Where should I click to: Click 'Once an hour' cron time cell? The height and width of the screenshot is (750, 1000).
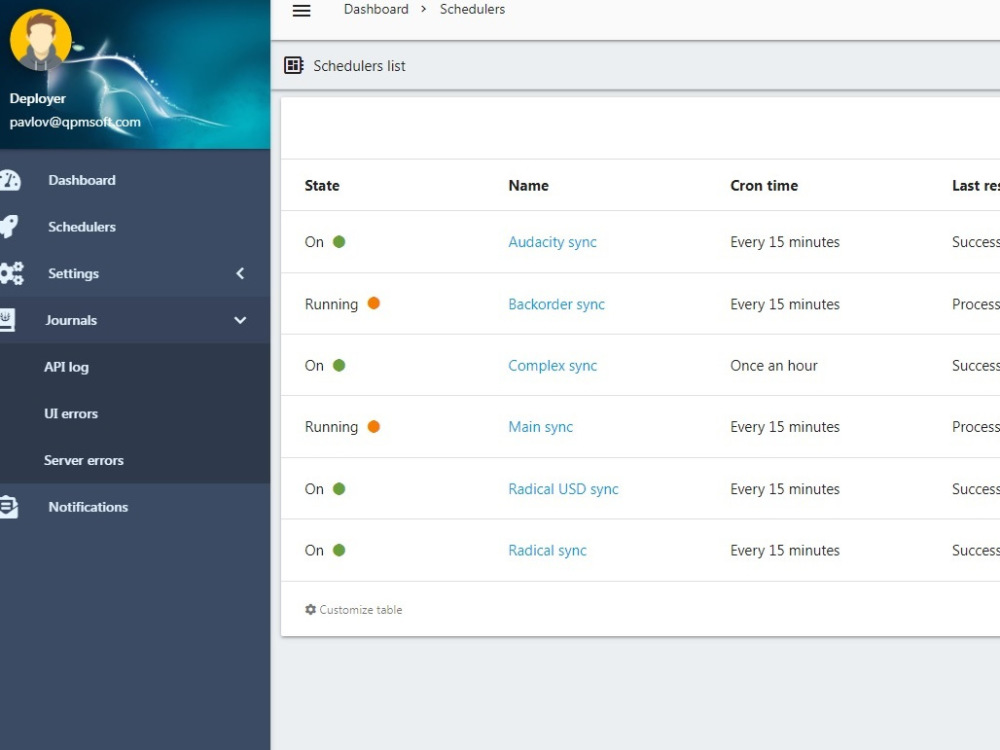[774, 365]
